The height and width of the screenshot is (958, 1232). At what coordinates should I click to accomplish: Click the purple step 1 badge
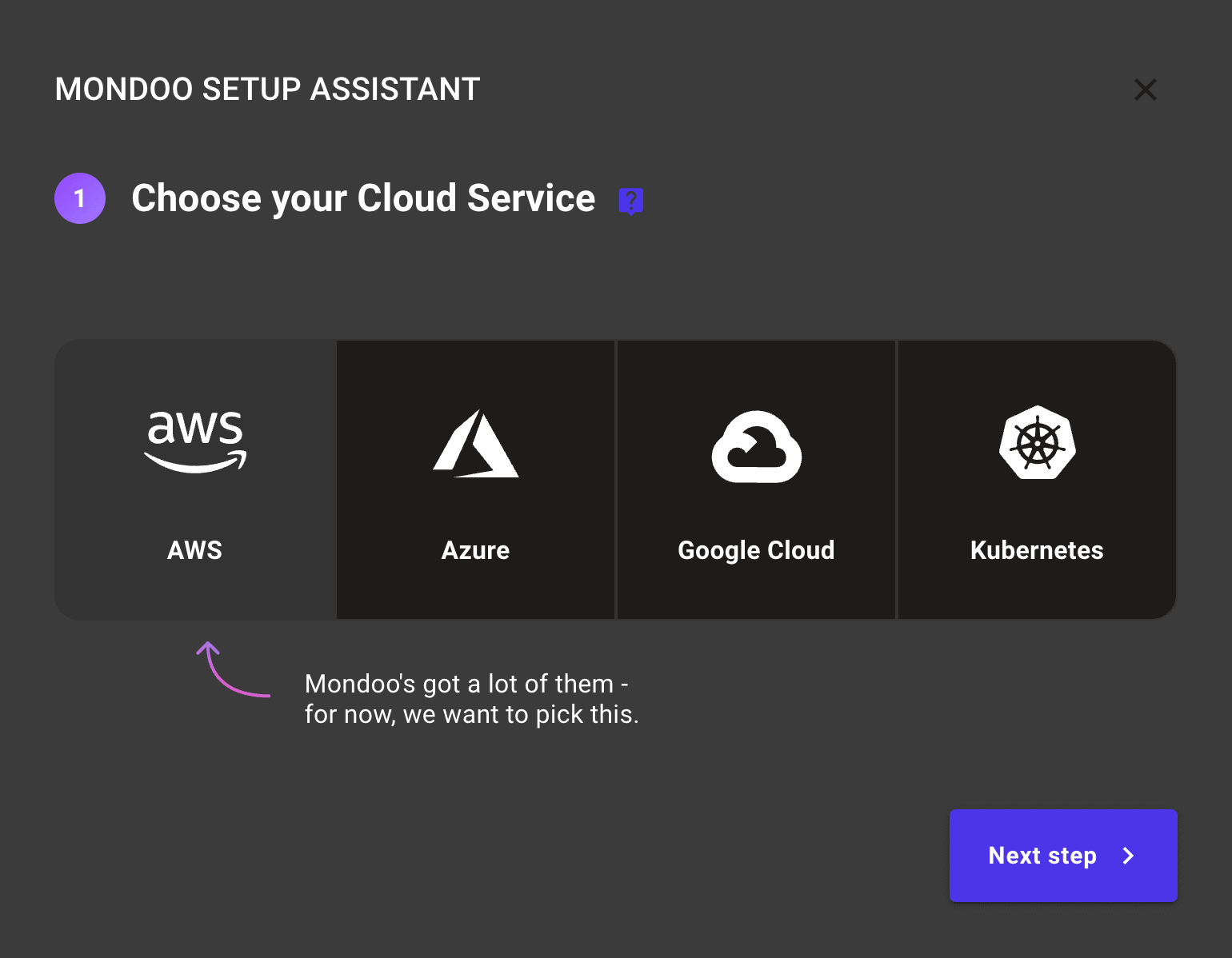click(x=80, y=198)
